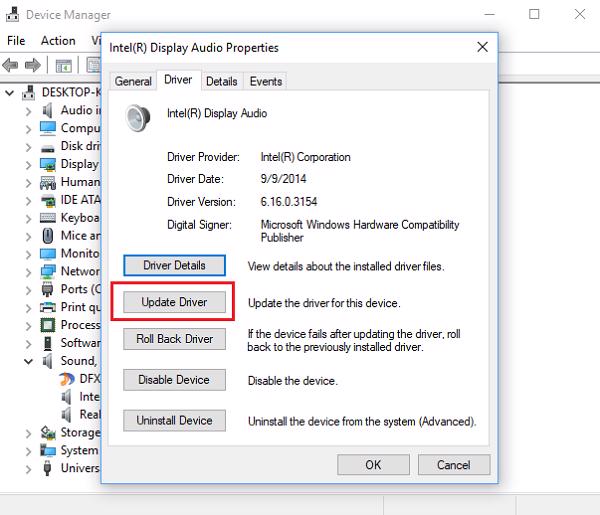The height and width of the screenshot is (515, 600).
Task: Click the Mice device category icon
Action: click(47, 236)
